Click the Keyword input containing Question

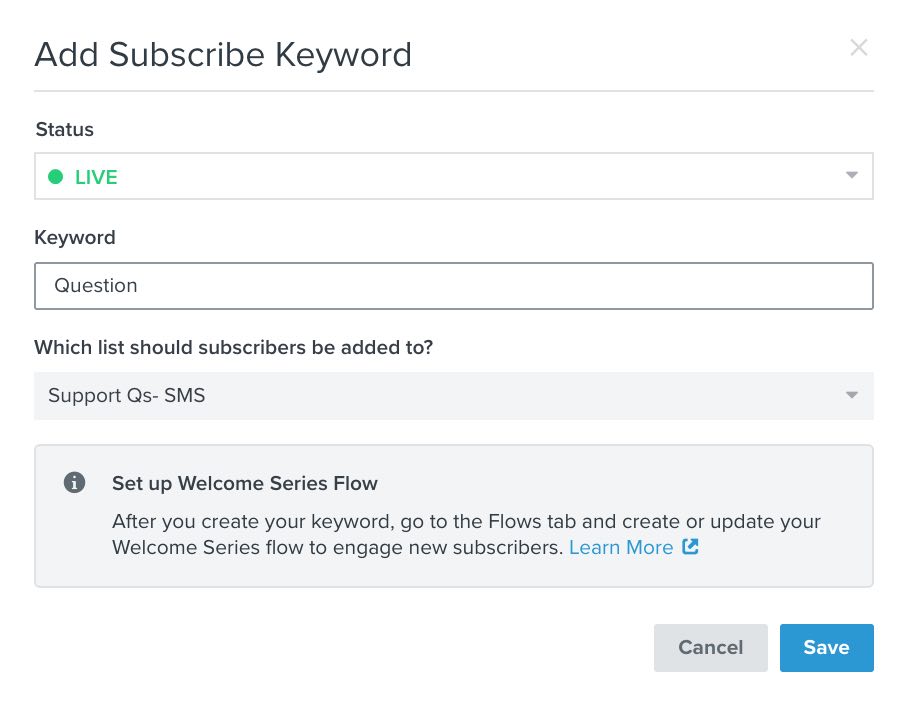(x=454, y=285)
